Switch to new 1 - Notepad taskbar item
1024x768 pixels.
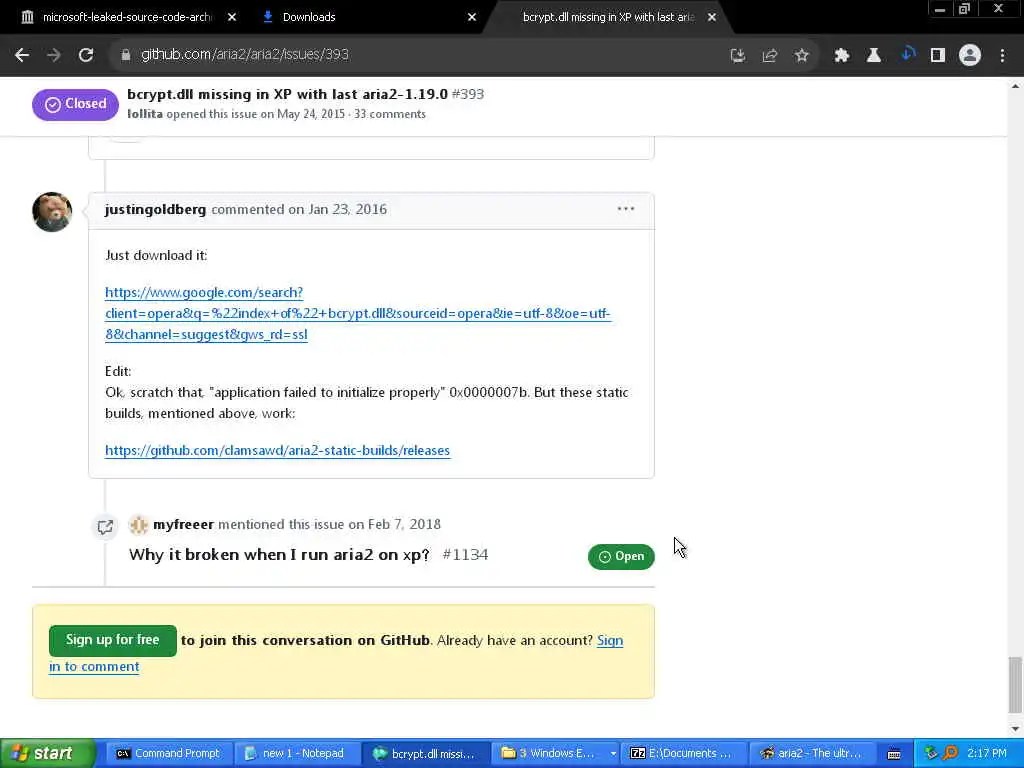[x=295, y=754]
